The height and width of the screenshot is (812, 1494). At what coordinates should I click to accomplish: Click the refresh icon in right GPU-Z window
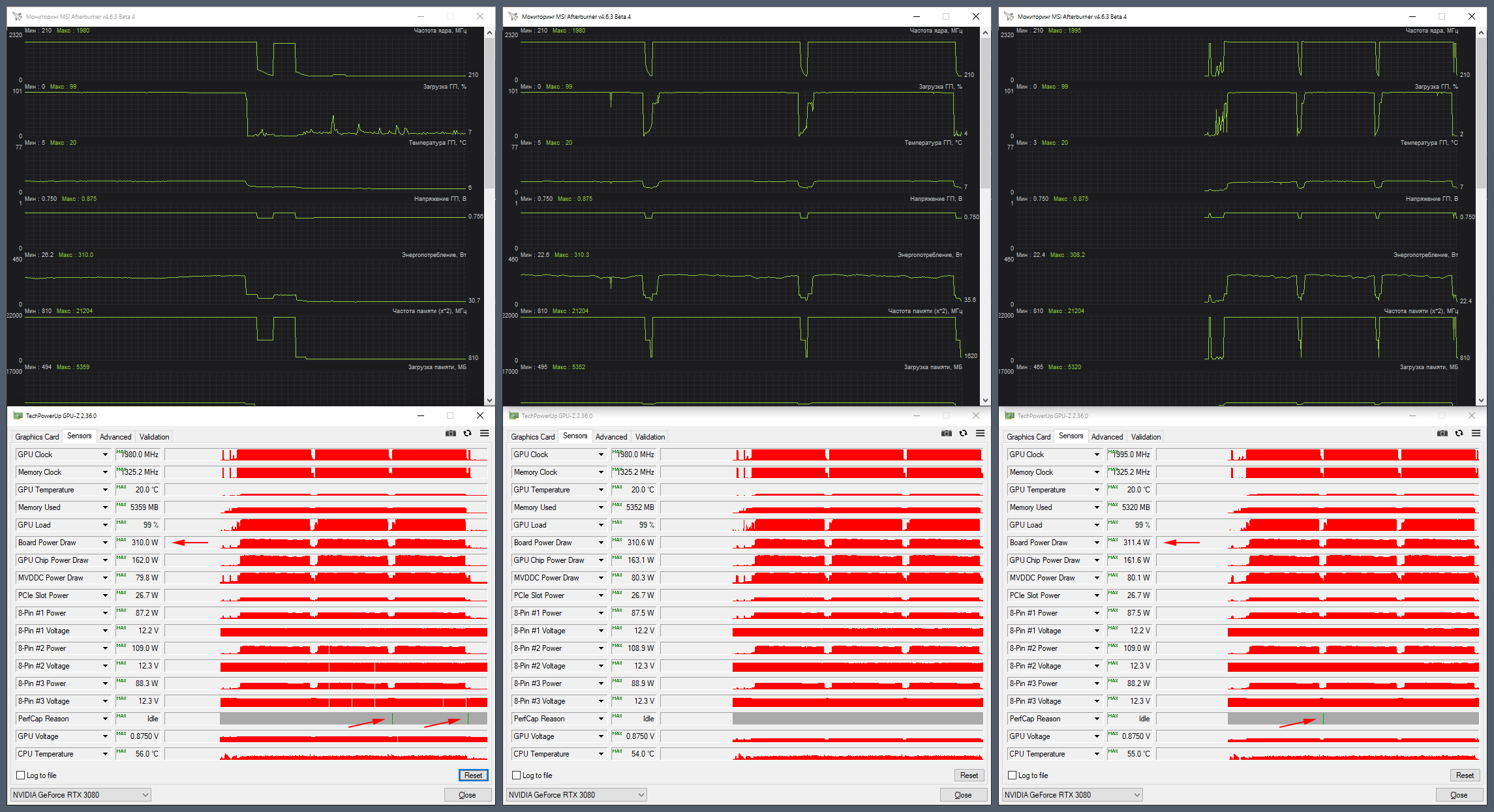click(1459, 434)
